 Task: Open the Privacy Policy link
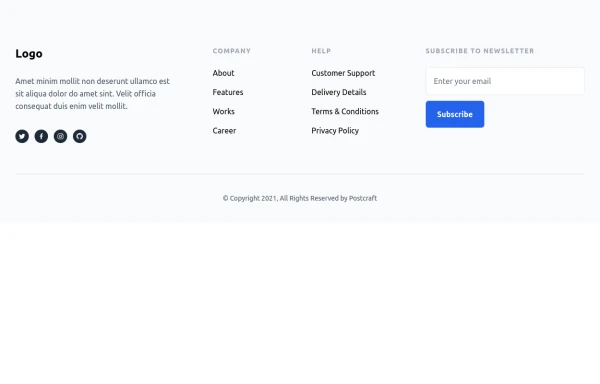pyautogui.click(x=335, y=131)
